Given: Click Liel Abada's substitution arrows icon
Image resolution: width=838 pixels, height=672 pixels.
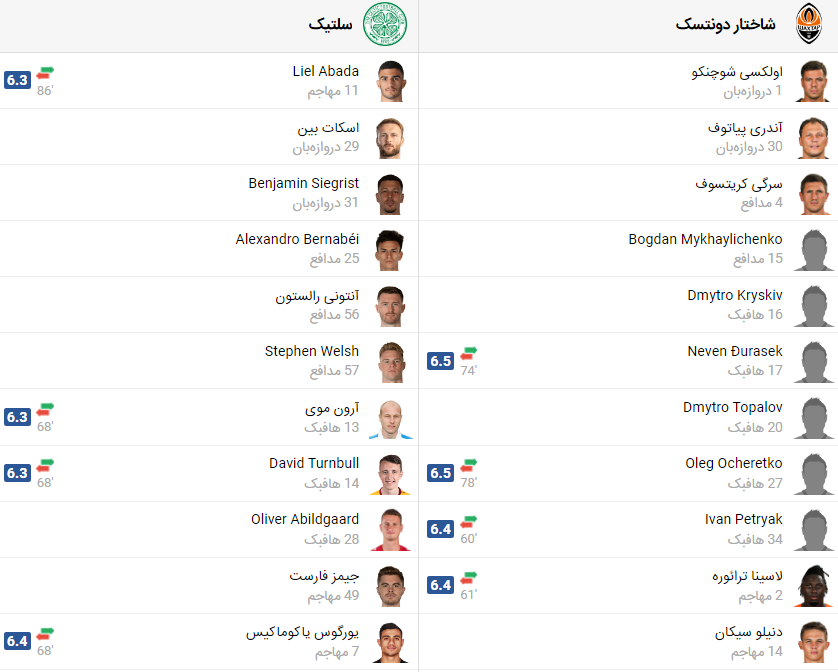Looking at the screenshot, I should click(x=45, y=73).
